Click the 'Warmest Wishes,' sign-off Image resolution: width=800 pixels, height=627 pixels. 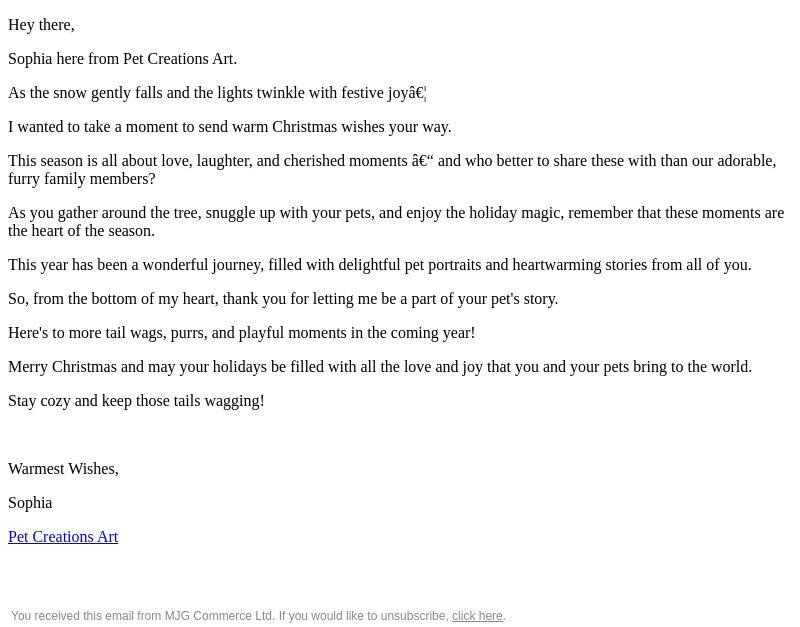coord(63,469)
